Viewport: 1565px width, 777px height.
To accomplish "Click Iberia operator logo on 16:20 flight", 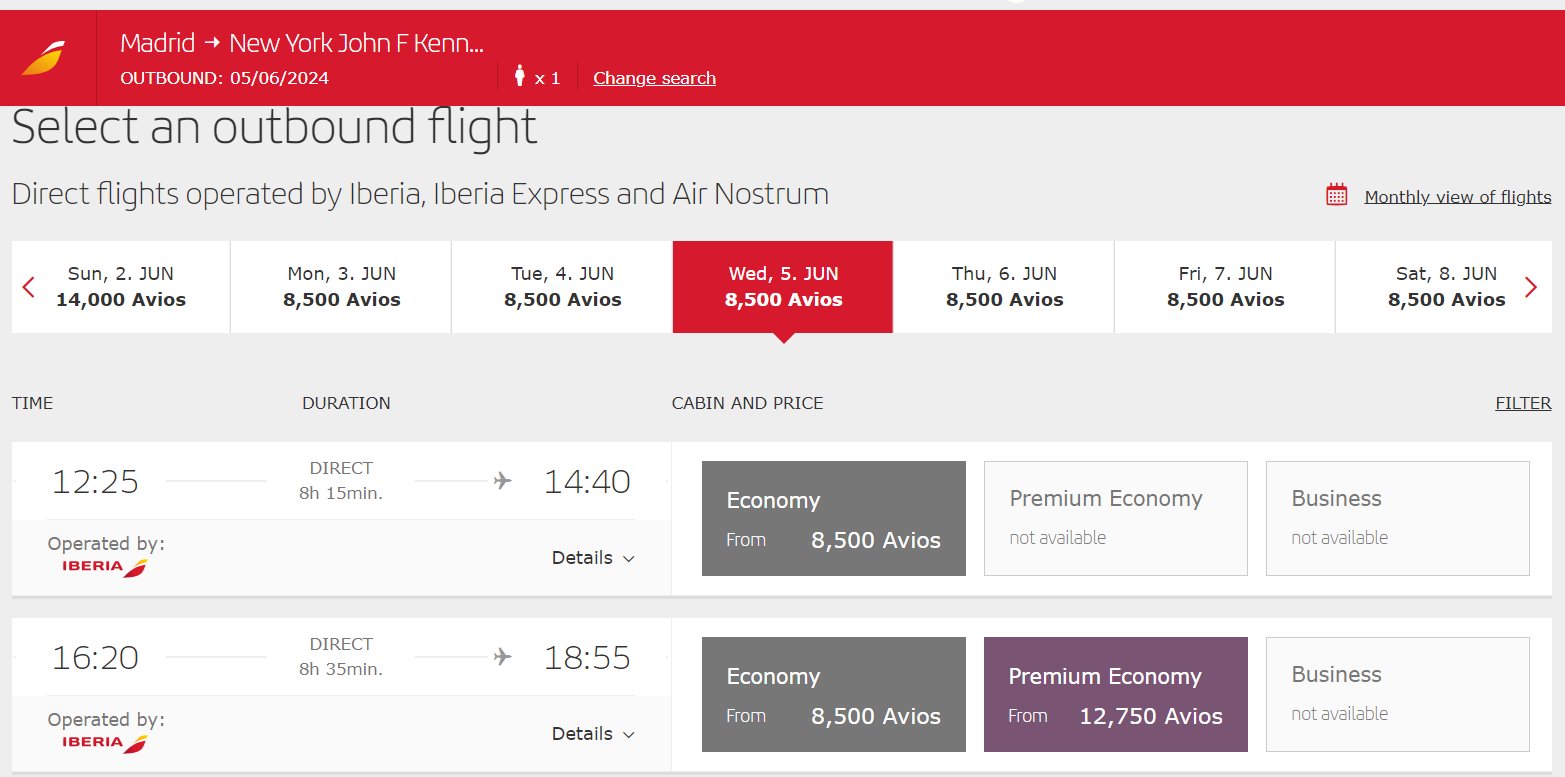I will click(x=105, y=743).
